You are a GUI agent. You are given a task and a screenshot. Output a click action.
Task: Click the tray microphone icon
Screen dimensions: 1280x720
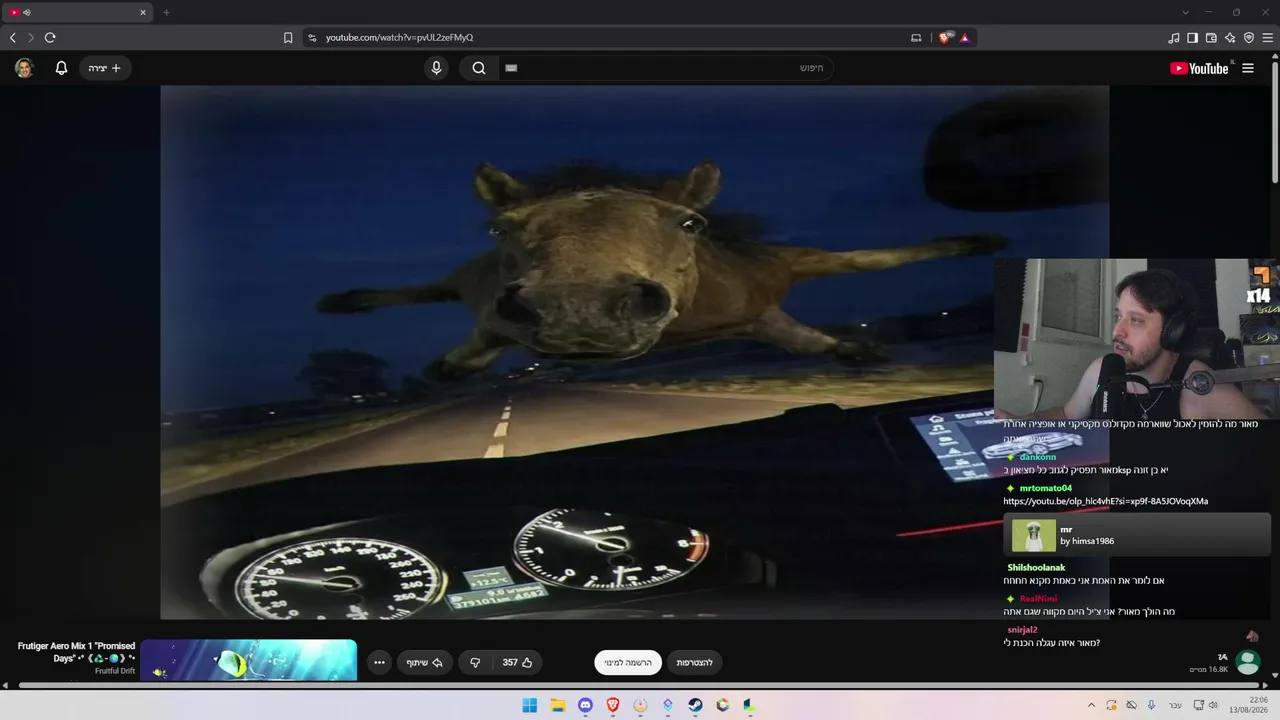click(x=1152, y=705)
